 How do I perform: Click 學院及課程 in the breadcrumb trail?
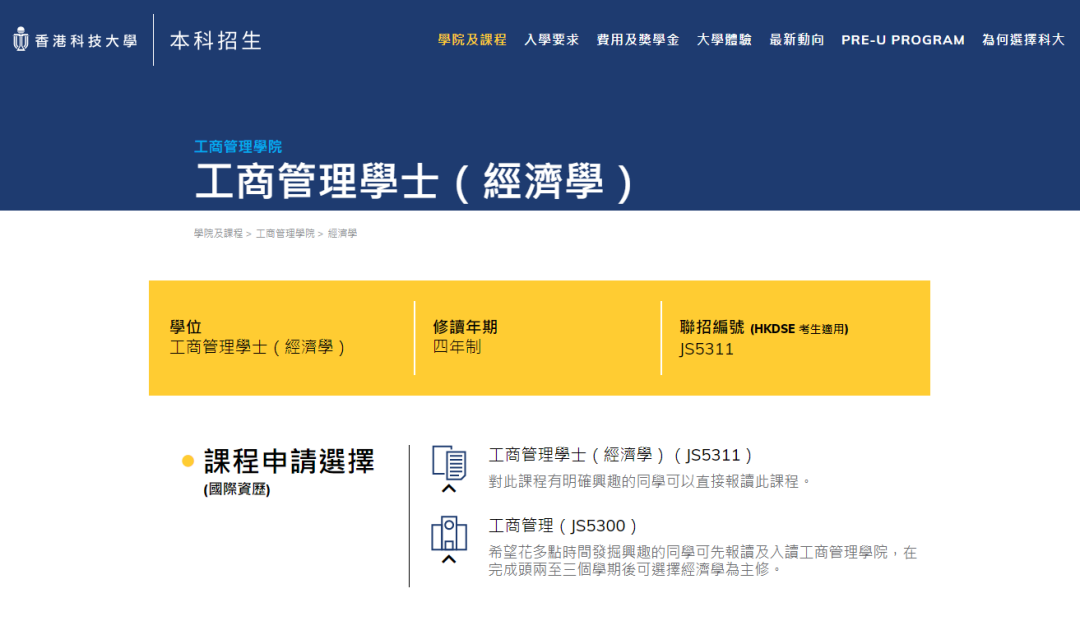[216, 234]
